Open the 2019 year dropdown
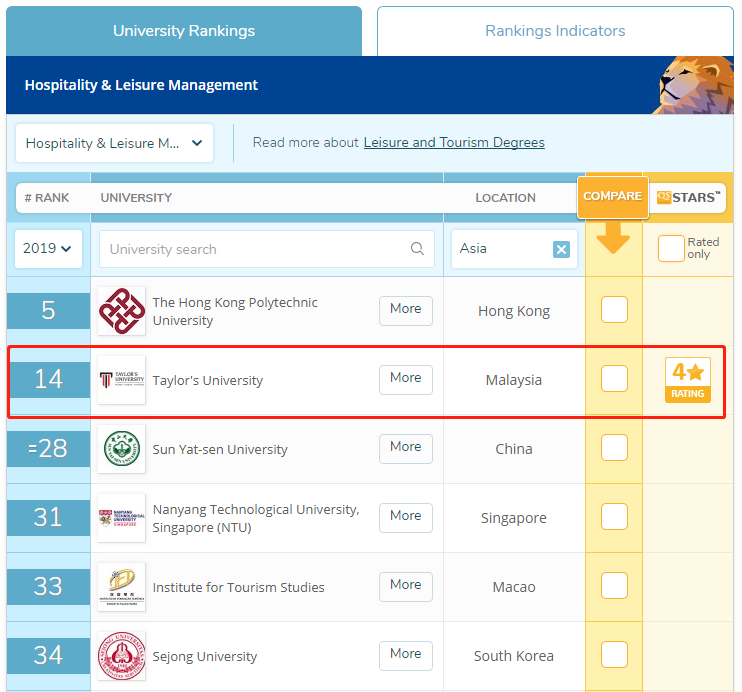 [48, 248]
